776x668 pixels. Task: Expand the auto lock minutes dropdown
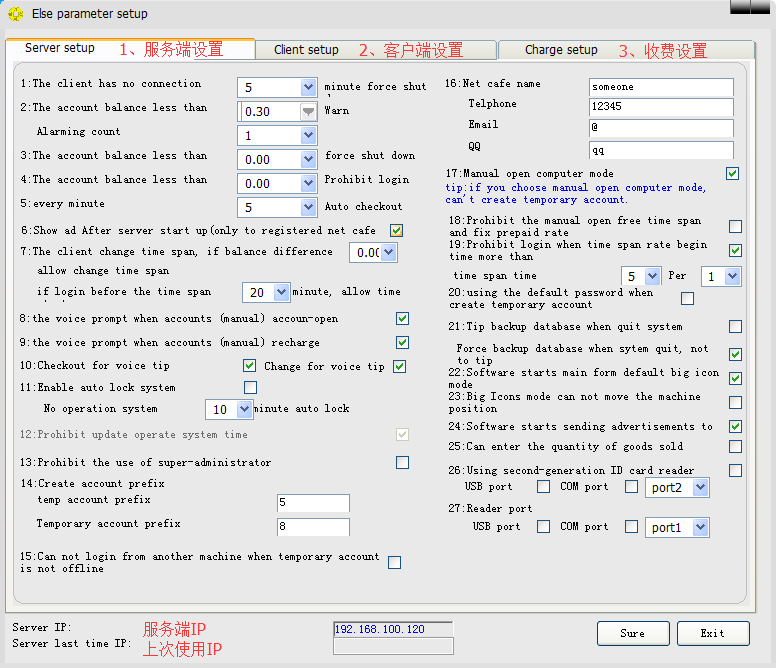click(x=243, y=410)
